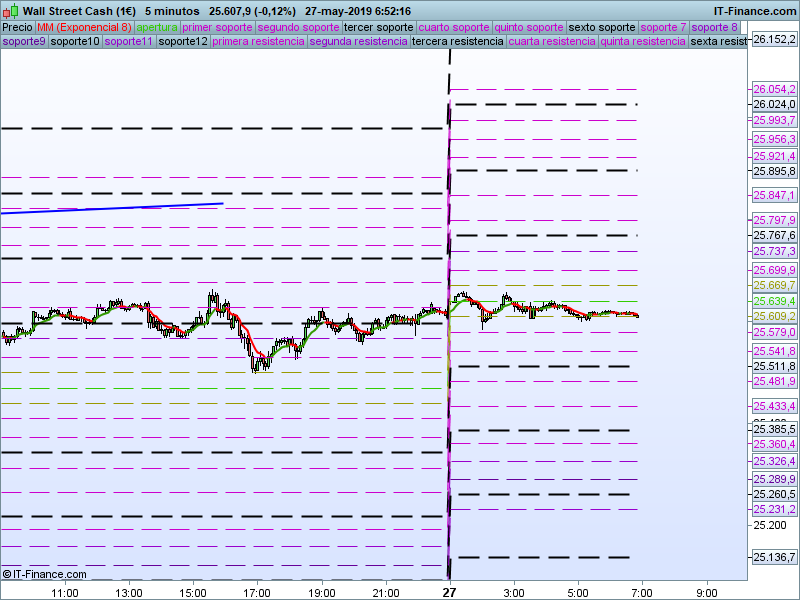Select the quinta resistencia label

pyautogui.click(x=643, y=41)
